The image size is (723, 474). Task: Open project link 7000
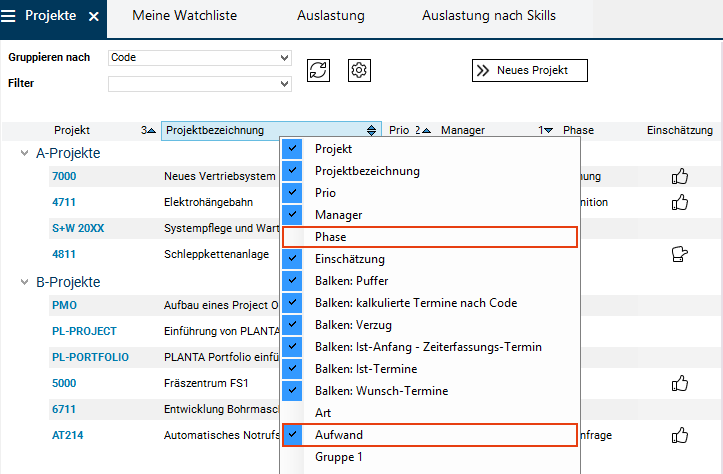point(64,176)
